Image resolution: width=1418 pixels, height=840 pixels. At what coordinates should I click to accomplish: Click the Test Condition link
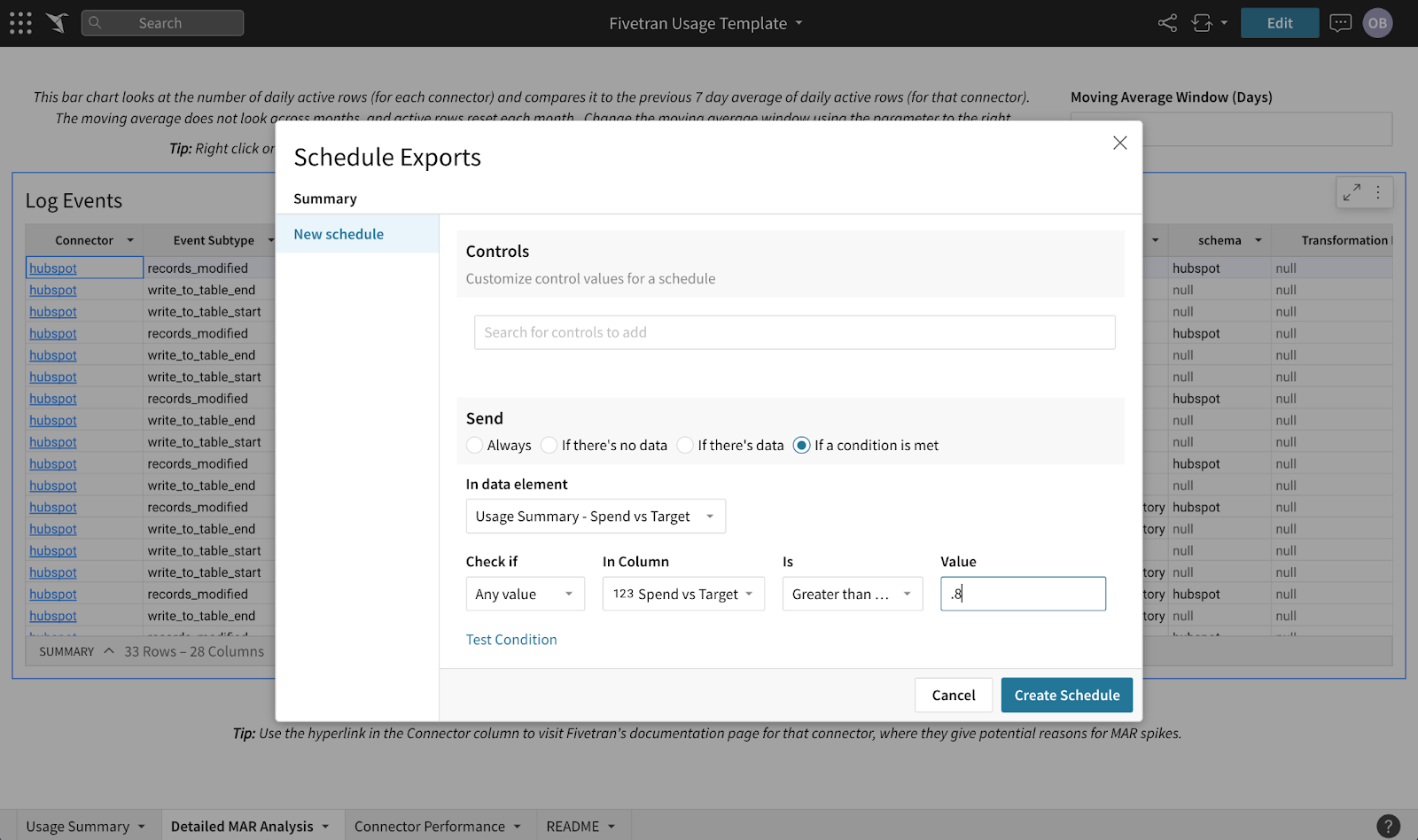511,639
